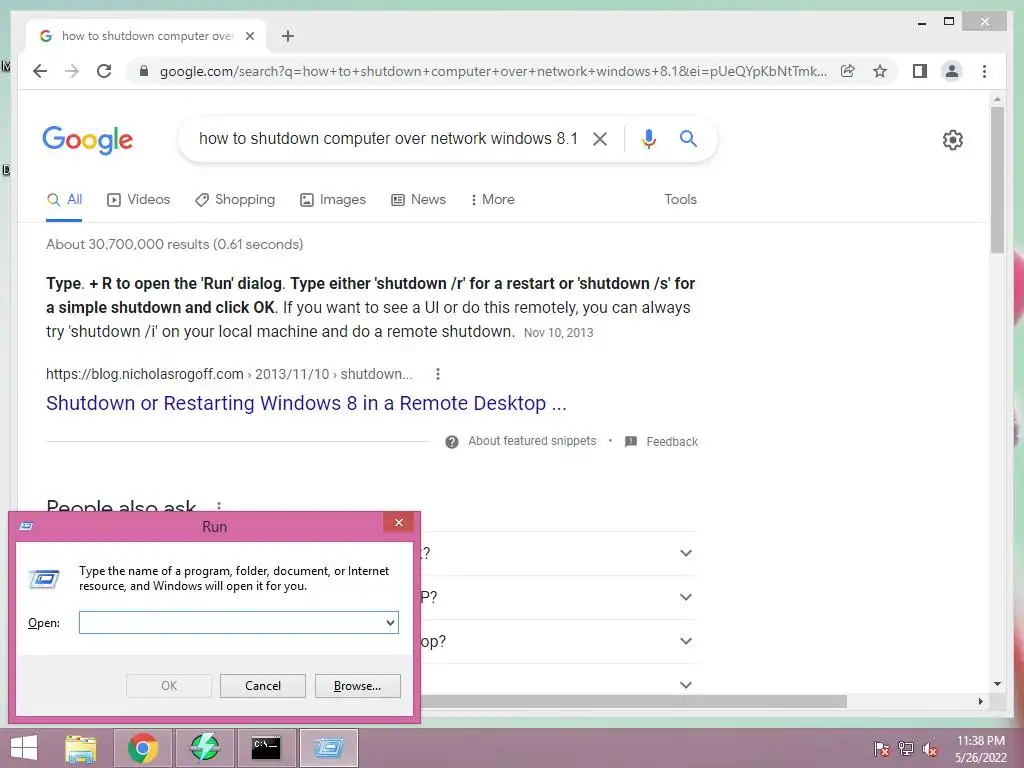Image resolution: width=1024 pixels, height=768 pixels.
Task: Switch to the News search tab
Action: 419,200
